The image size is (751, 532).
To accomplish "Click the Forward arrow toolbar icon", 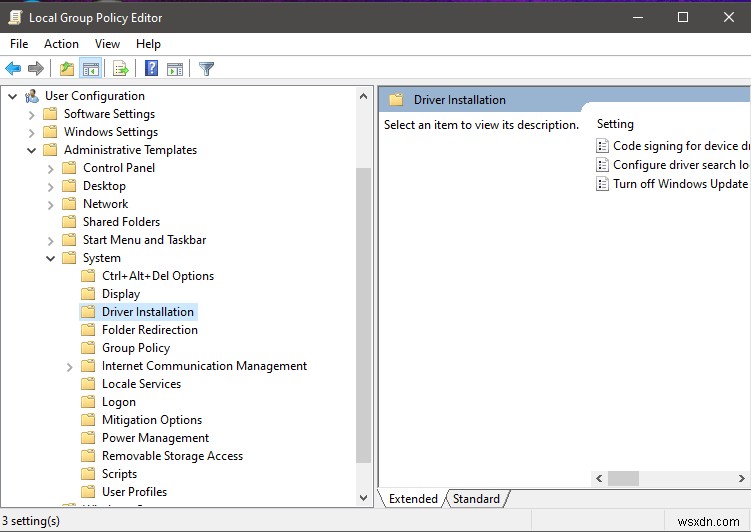I will (x=36, y=69).
